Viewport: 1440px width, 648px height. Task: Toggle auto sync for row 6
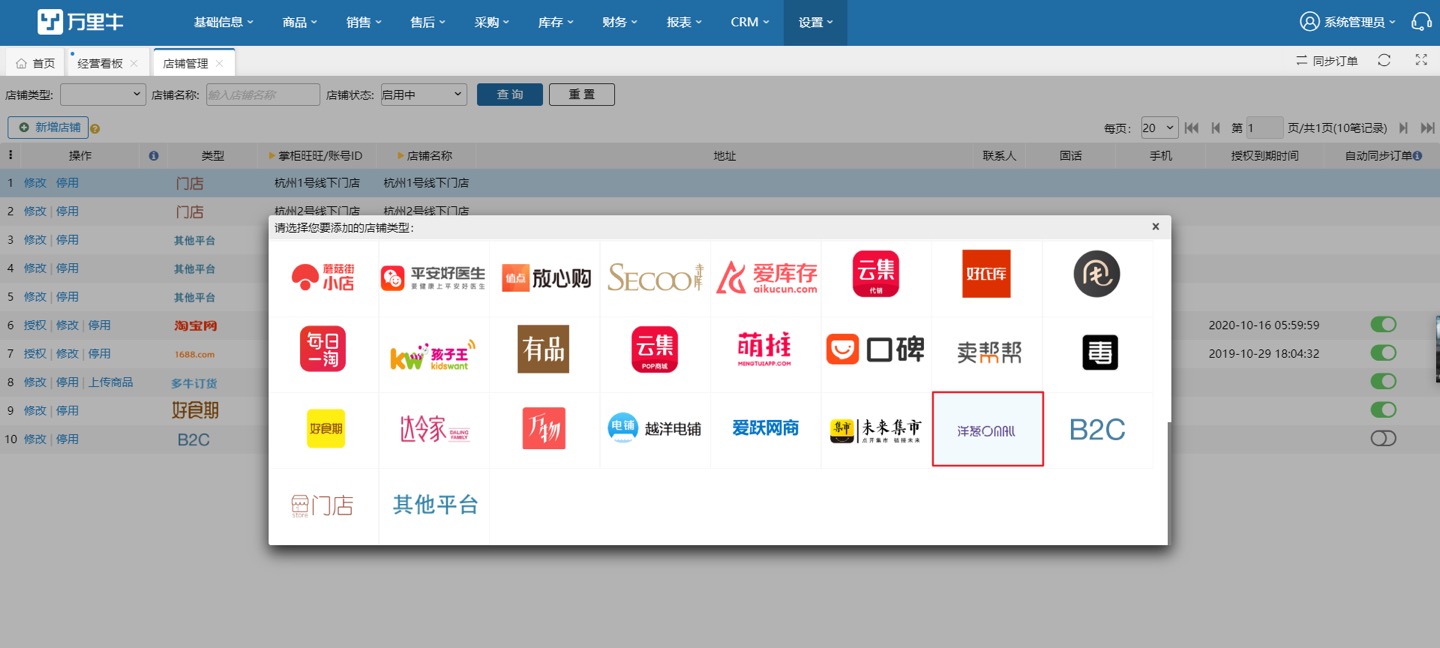1383,324
